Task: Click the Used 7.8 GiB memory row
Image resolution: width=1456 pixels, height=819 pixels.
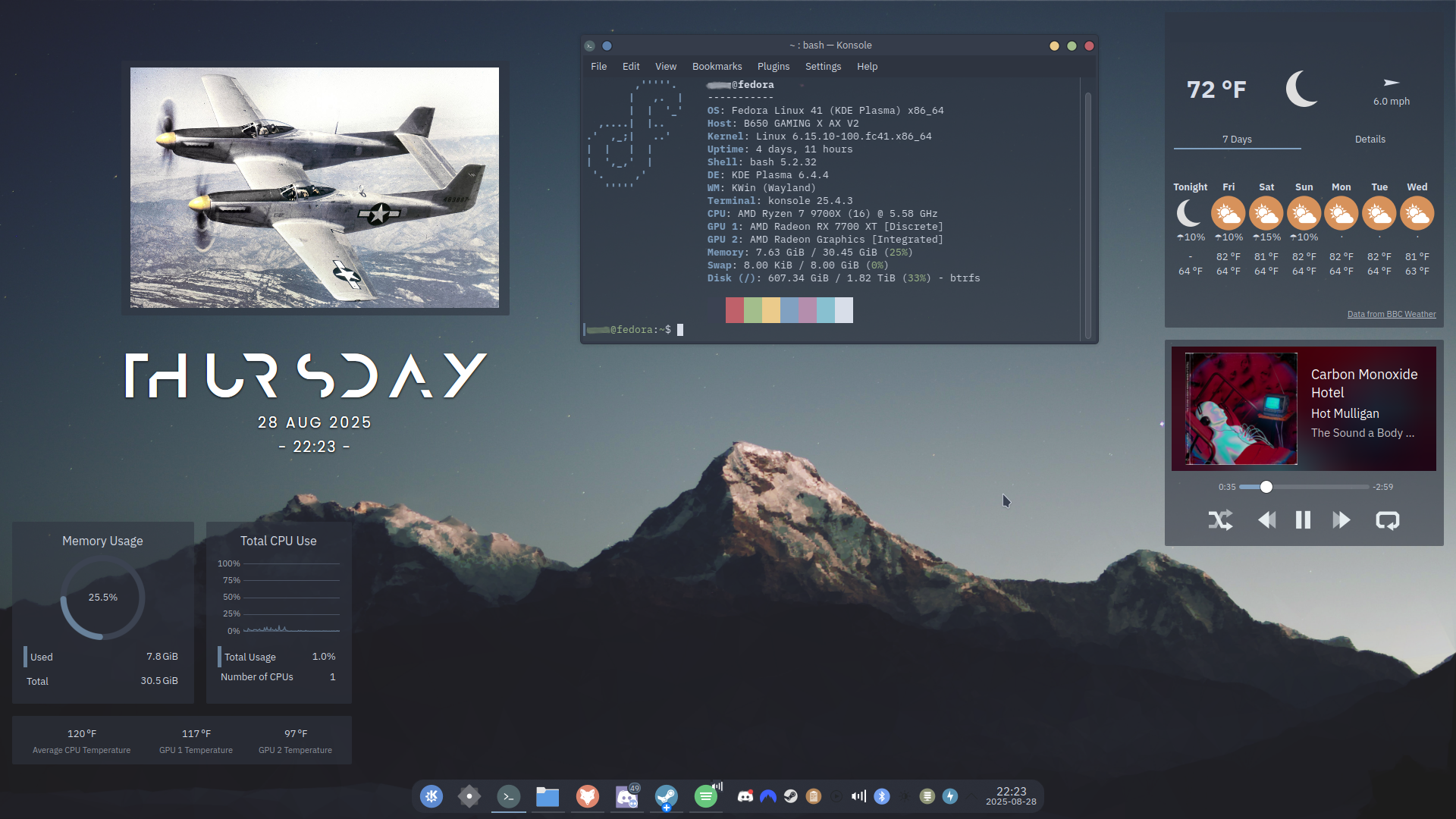Action: point(102,657)
